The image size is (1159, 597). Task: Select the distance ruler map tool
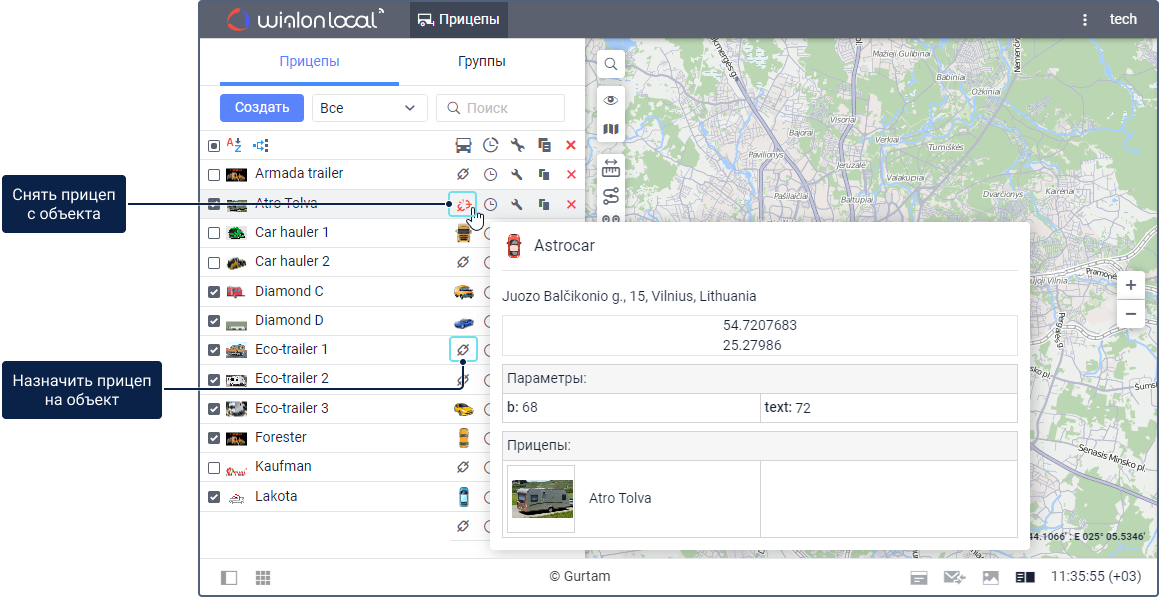pos(611,168)
